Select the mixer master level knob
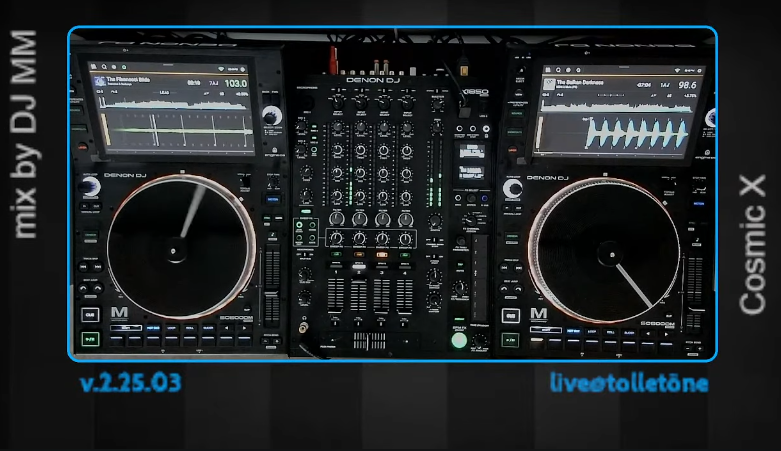This screenshot has height=451, width=781. pyautogui.click(x=437, y=104)
